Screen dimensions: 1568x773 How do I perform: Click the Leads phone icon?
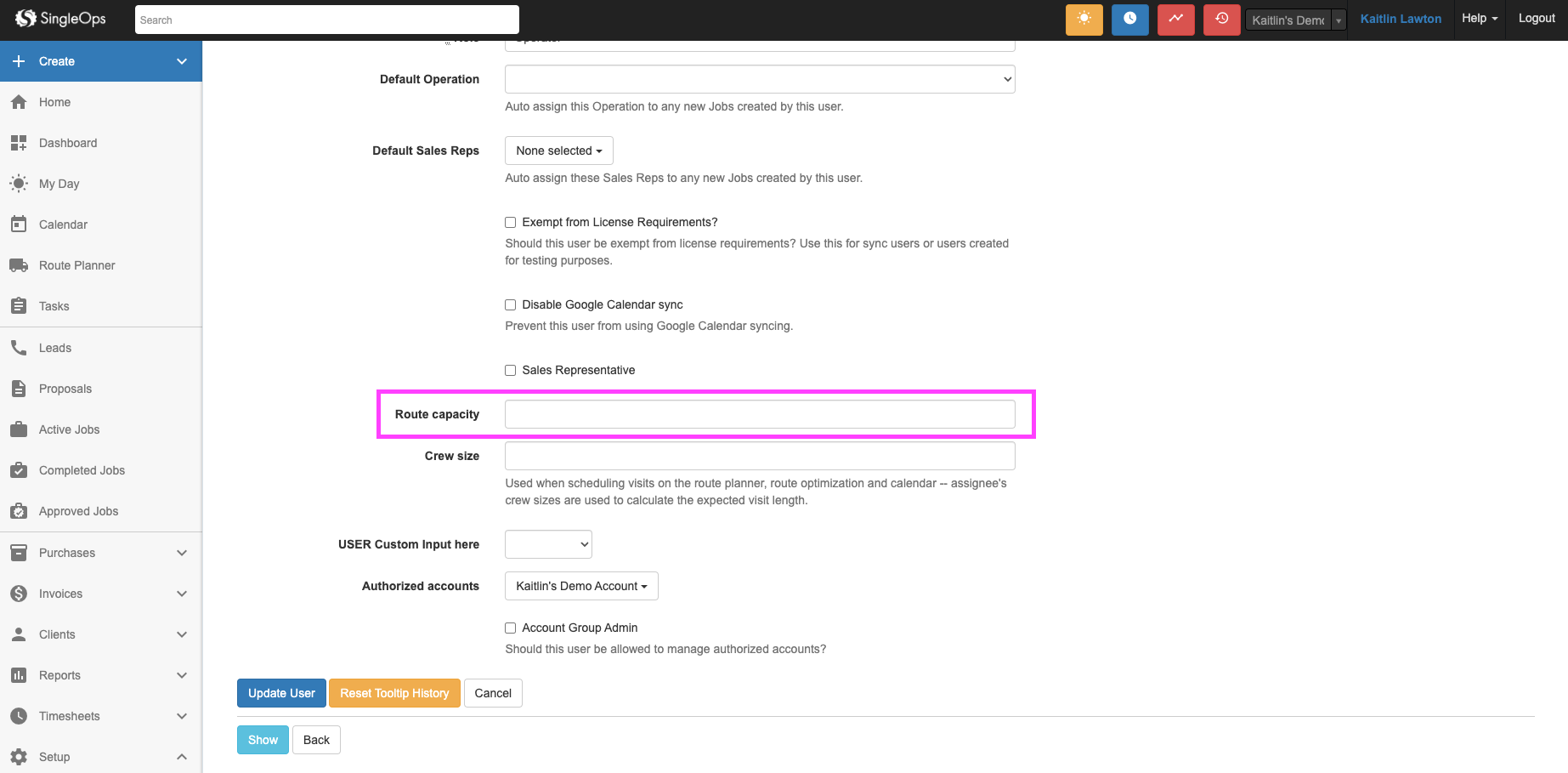(x=19, y=348)
